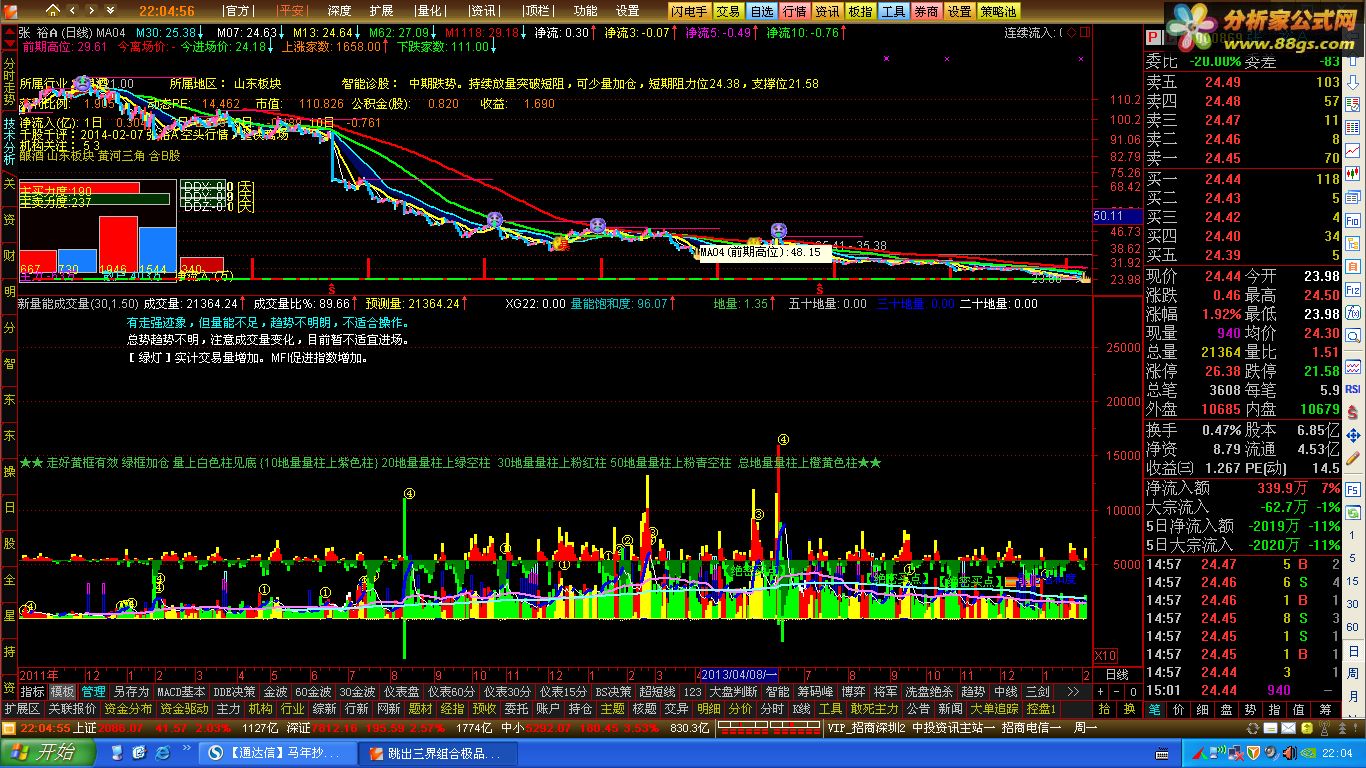Click the 30 period icon in right toolbar
The image size is (1366, 768).
point(1353,604)
